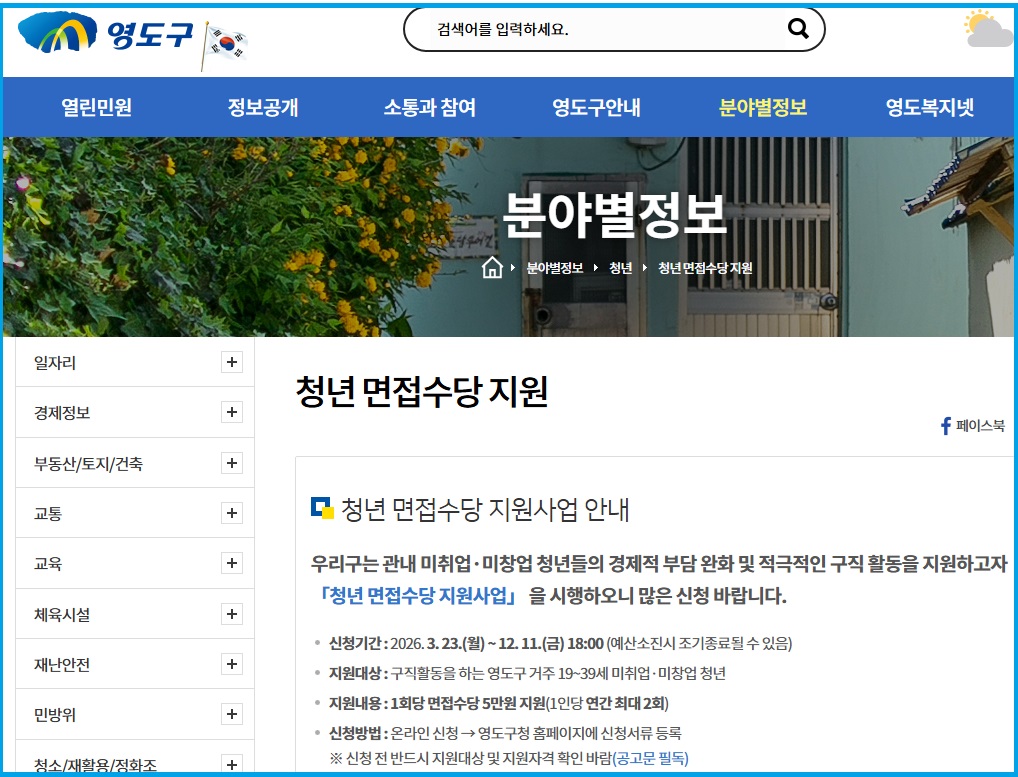The image size is (1018, 777).
Task: Click the large 분야별정보 banner title
Action: click(x=614, y=216)
